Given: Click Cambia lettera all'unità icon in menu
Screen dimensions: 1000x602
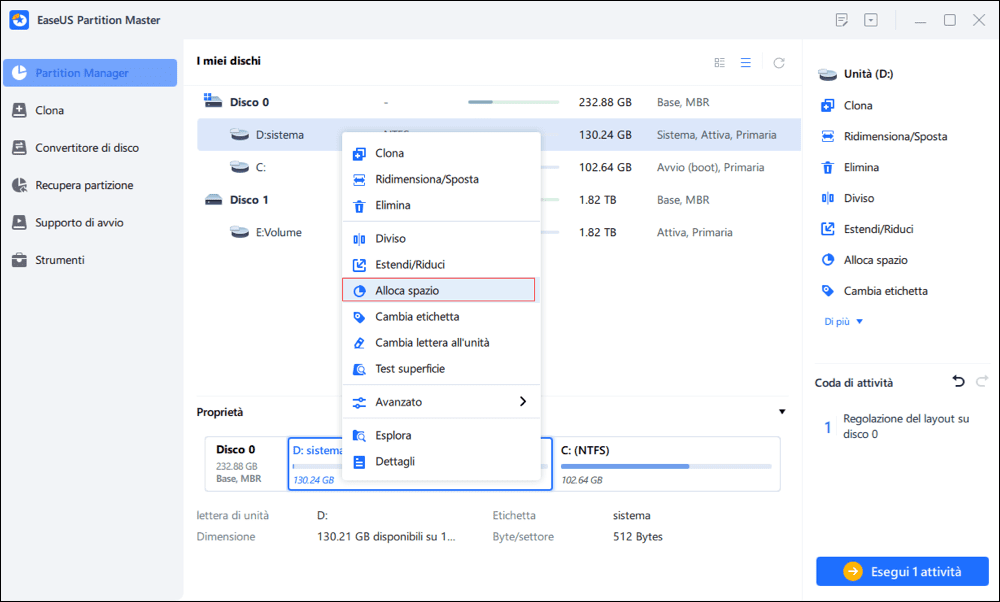Looking at the screenshot, I should 360,343.
